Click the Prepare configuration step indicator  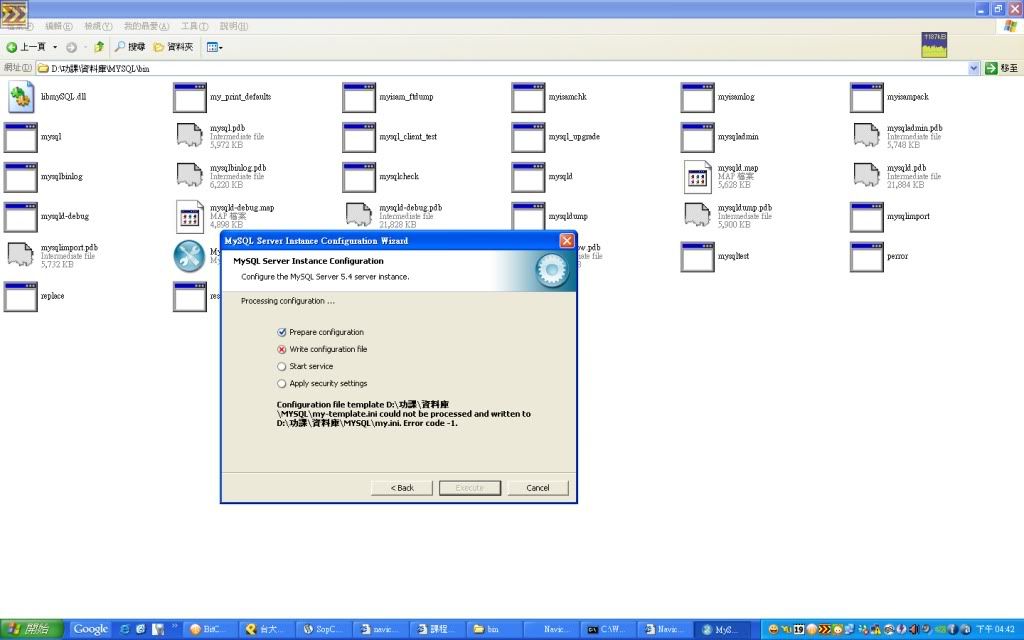(282, 332)
